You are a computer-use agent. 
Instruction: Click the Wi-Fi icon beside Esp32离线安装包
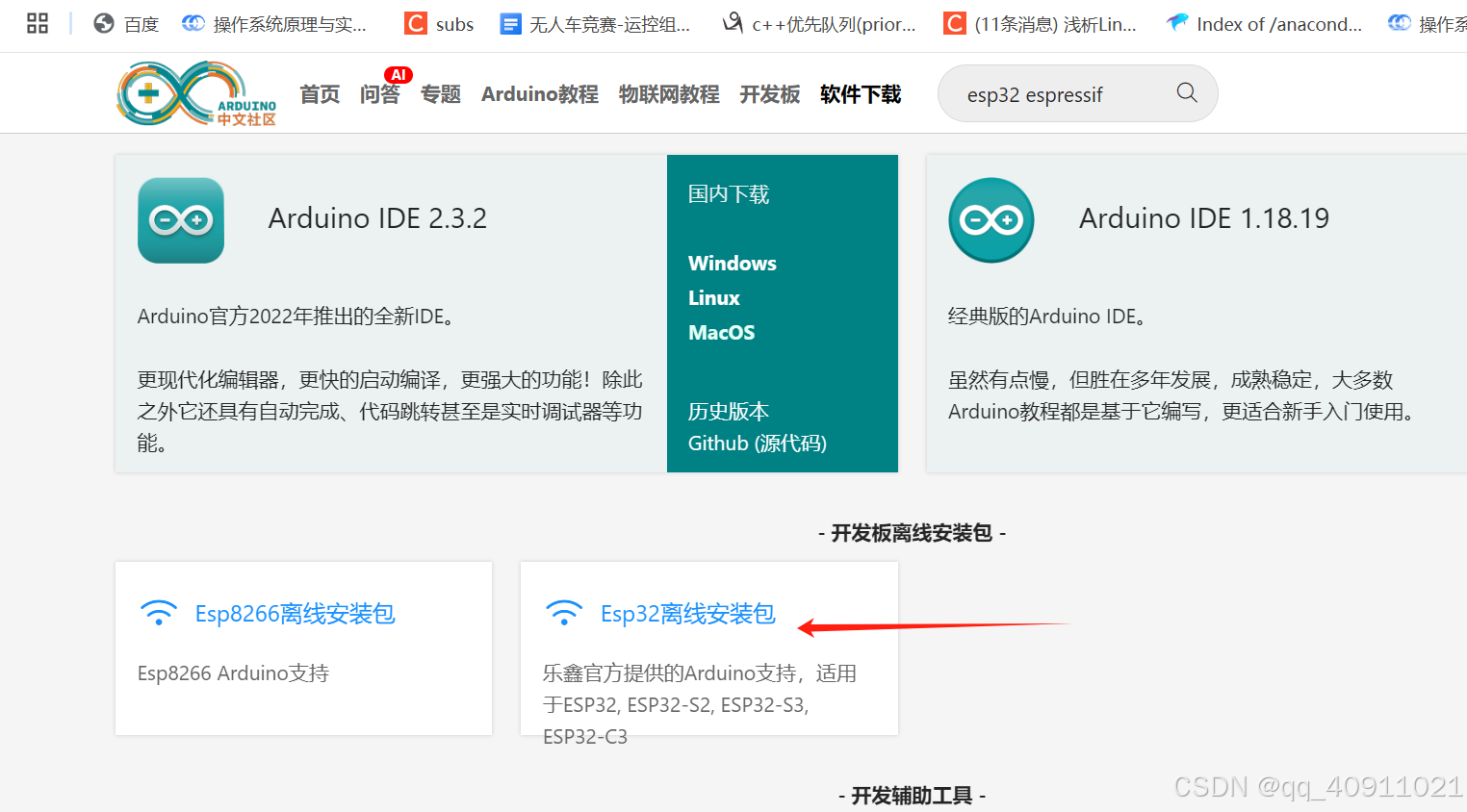564,612
